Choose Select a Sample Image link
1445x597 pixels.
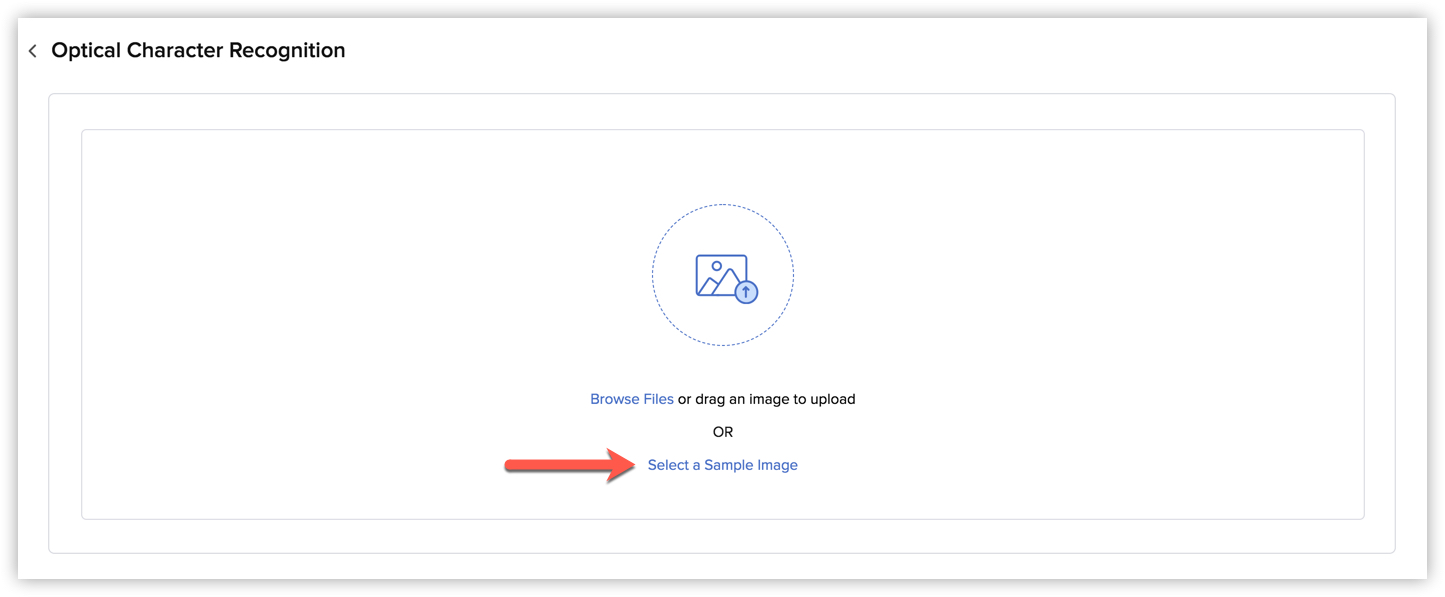(x=723, y=465)
